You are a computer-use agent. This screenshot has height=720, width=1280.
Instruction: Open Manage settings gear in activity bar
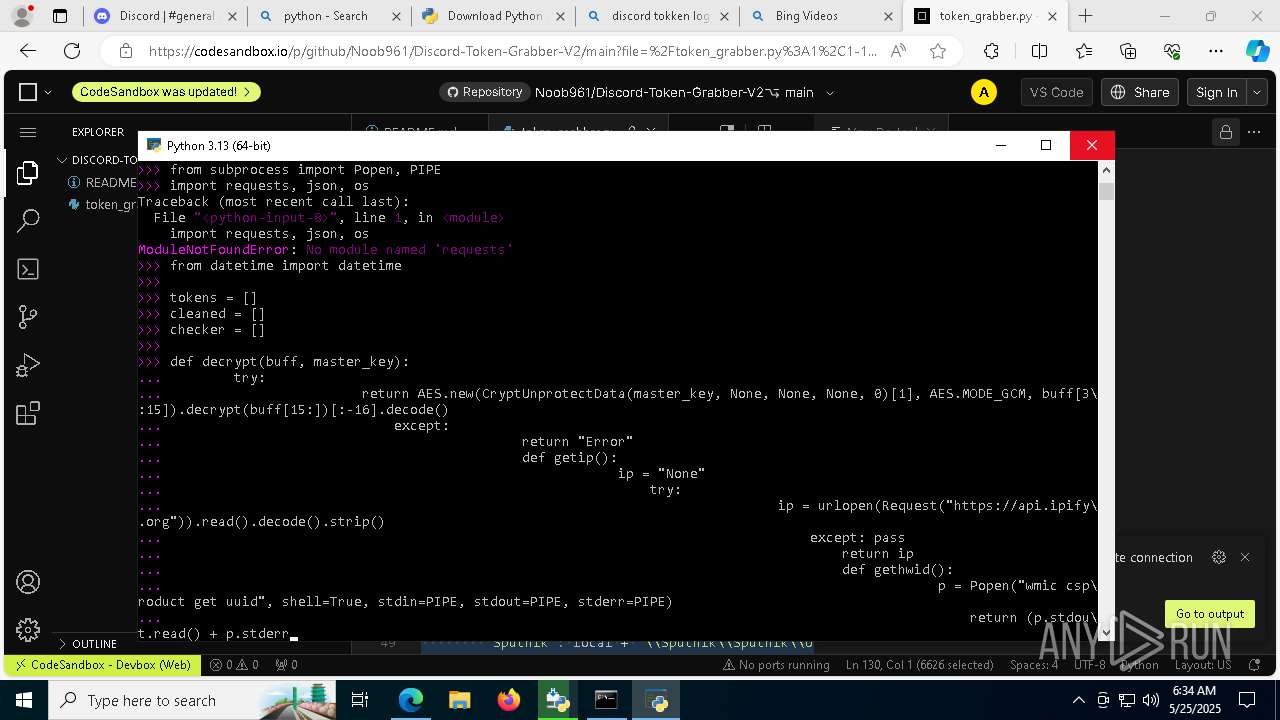point(28,630)
